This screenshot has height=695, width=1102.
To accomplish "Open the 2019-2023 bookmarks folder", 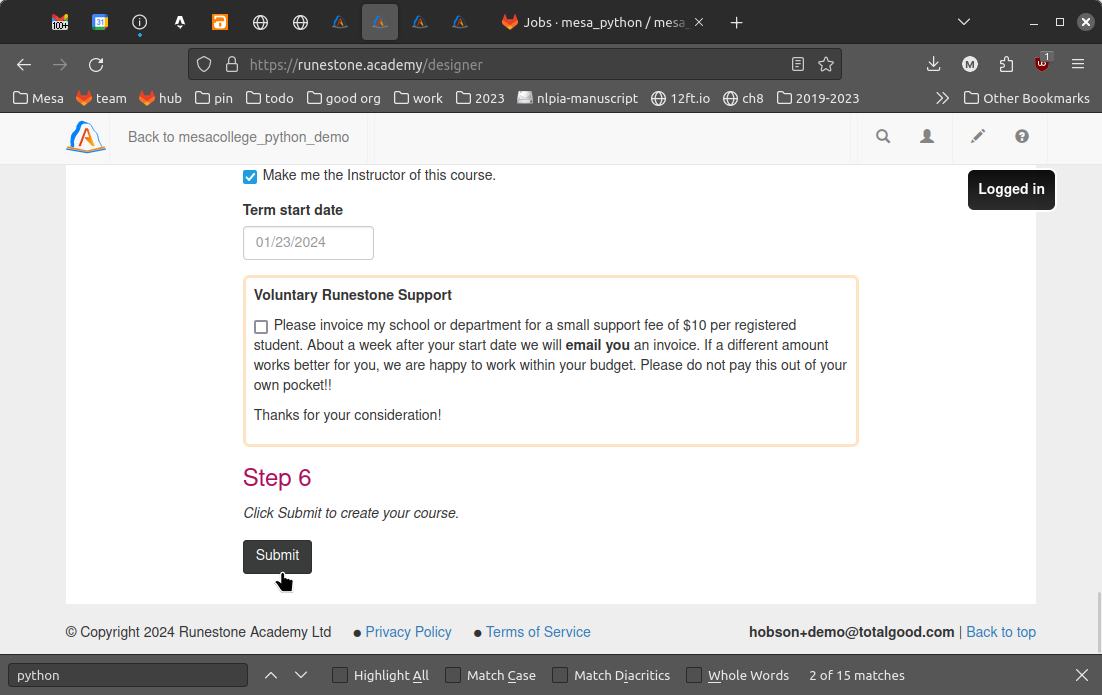I will (x=817, y=98).
